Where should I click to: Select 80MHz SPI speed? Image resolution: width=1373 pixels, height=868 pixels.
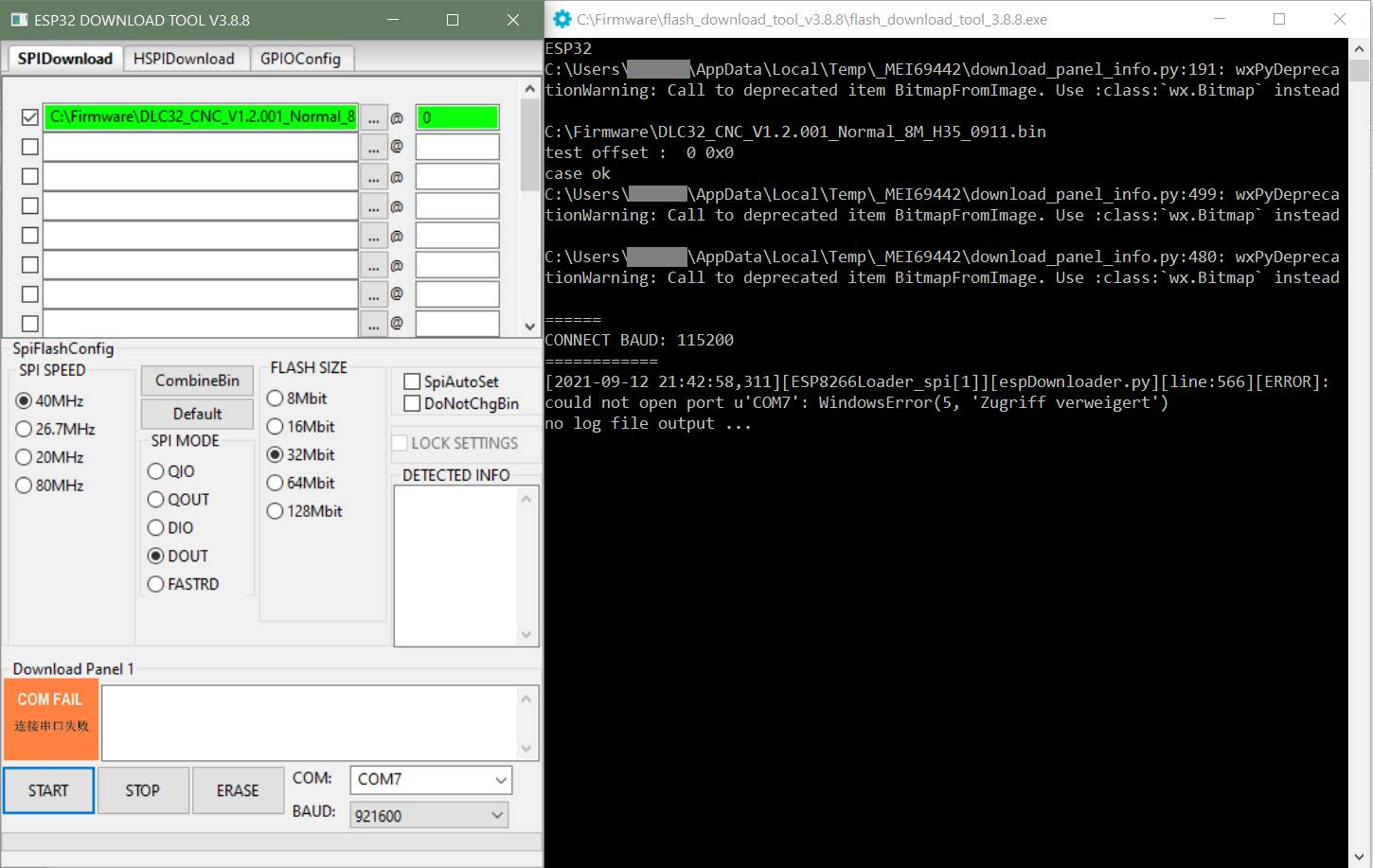25,486
